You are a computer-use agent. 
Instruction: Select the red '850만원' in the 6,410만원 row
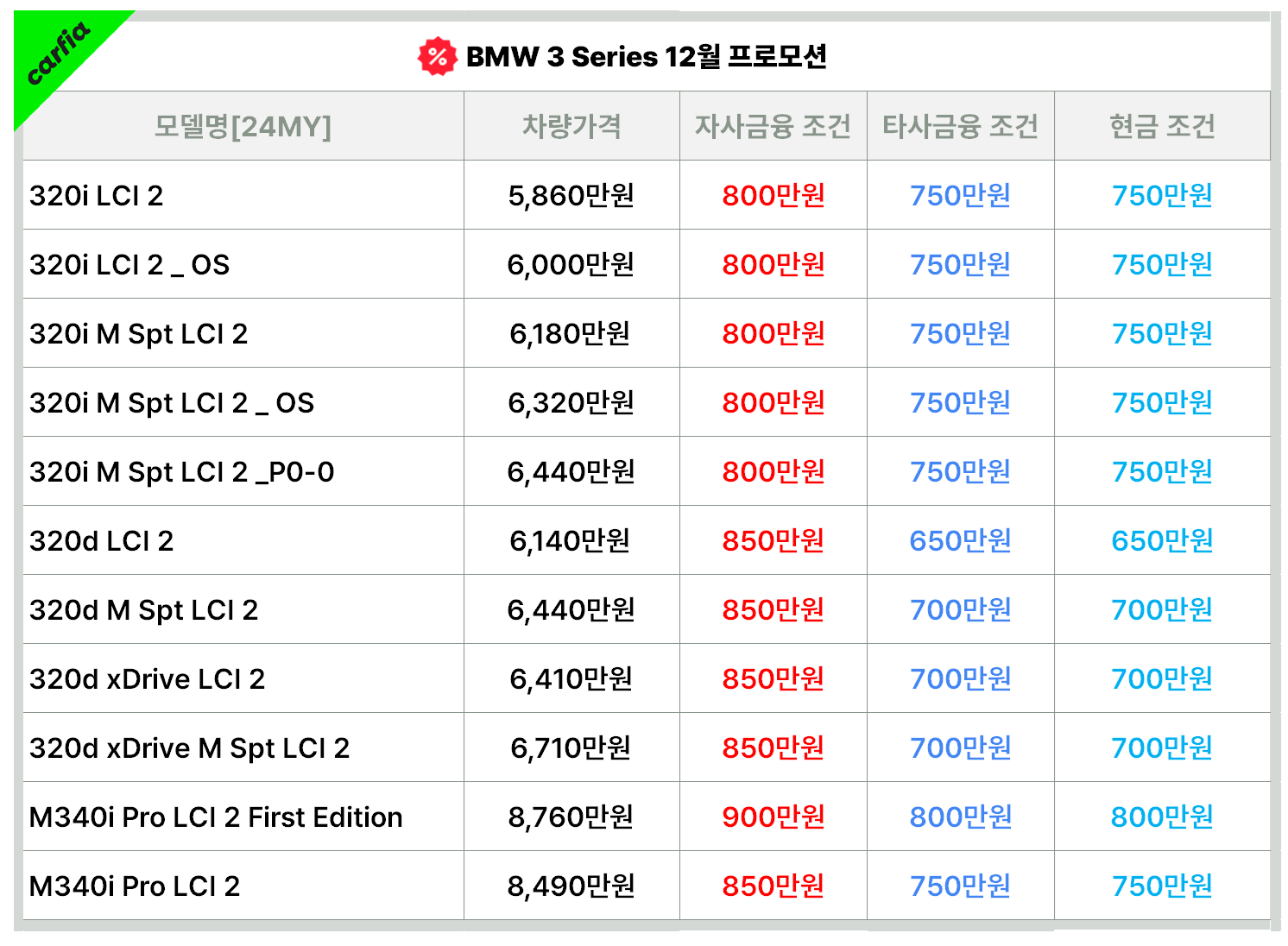pyautogui.click(x=773, y=679)
